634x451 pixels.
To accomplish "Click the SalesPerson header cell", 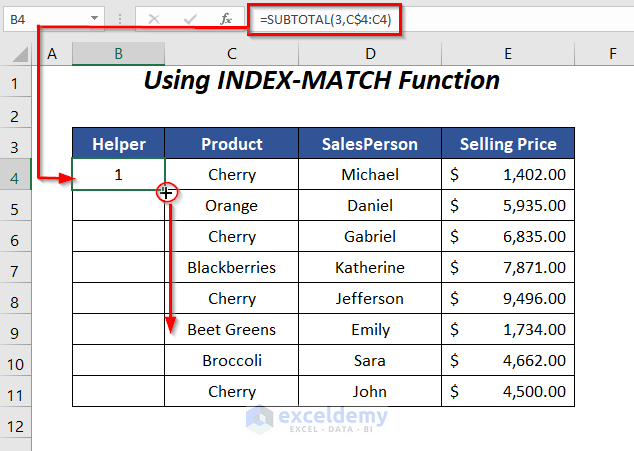I will (370, 144).
